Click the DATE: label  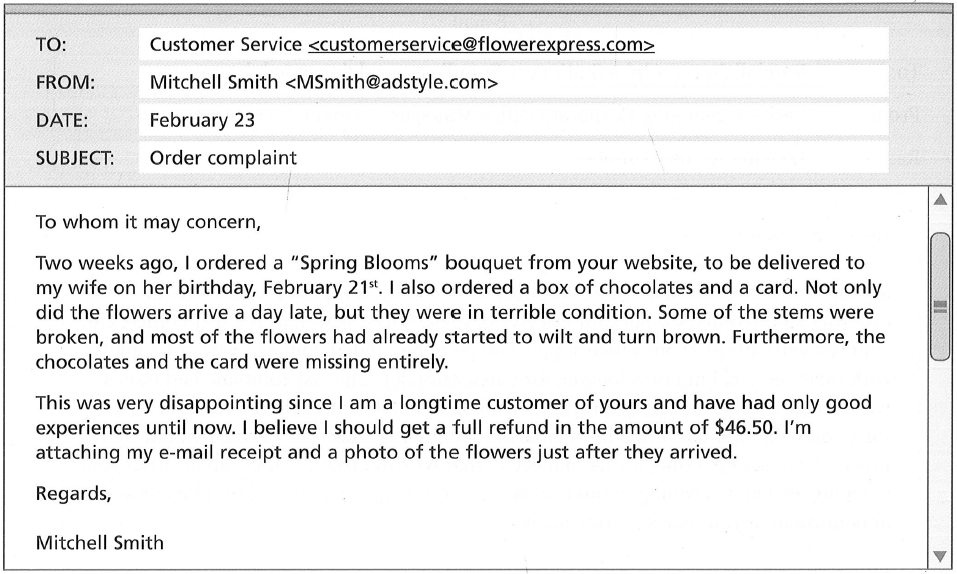click(62, 121)
